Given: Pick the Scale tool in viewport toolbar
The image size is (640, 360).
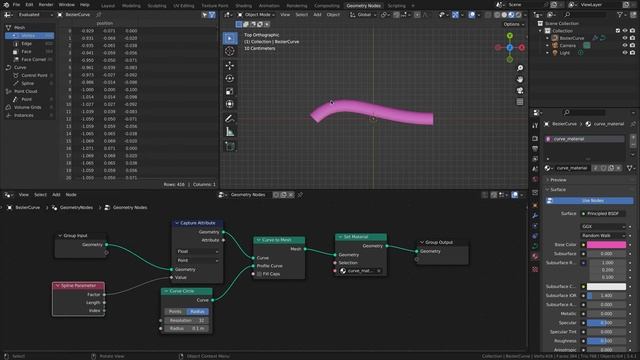Looking at the screenshot, I should (x=230, y=91).
